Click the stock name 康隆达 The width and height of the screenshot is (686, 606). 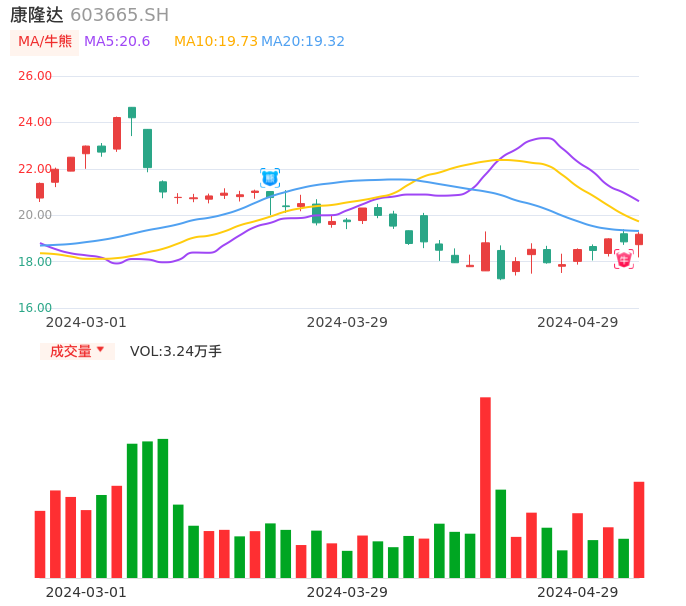coord(37,15)
